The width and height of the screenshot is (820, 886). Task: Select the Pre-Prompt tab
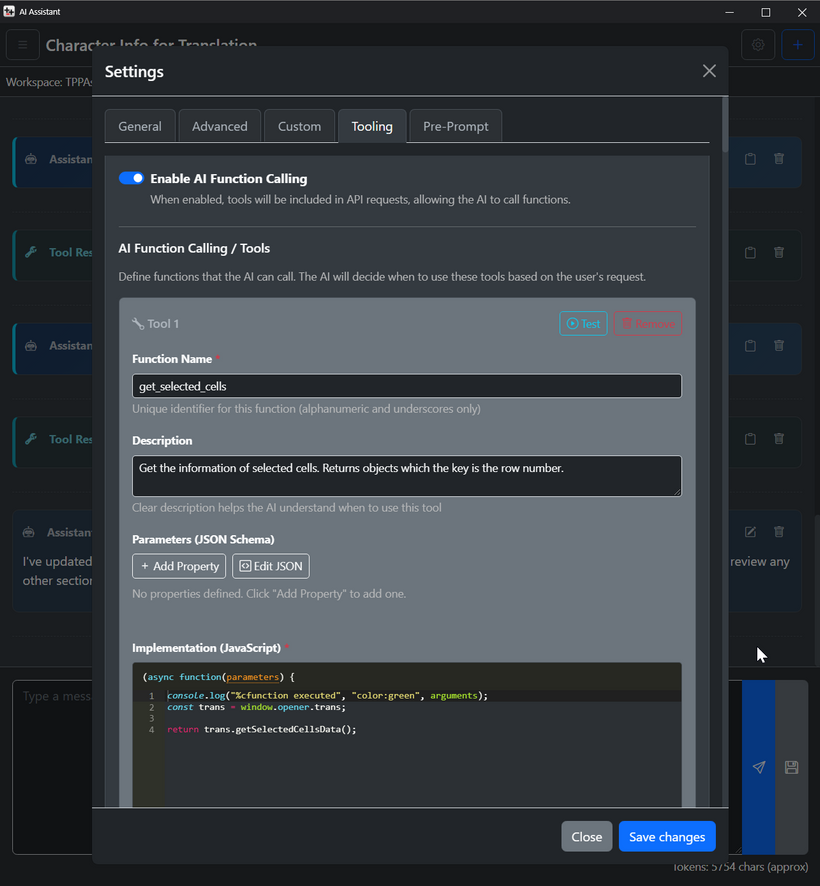(x=455, y=126)
